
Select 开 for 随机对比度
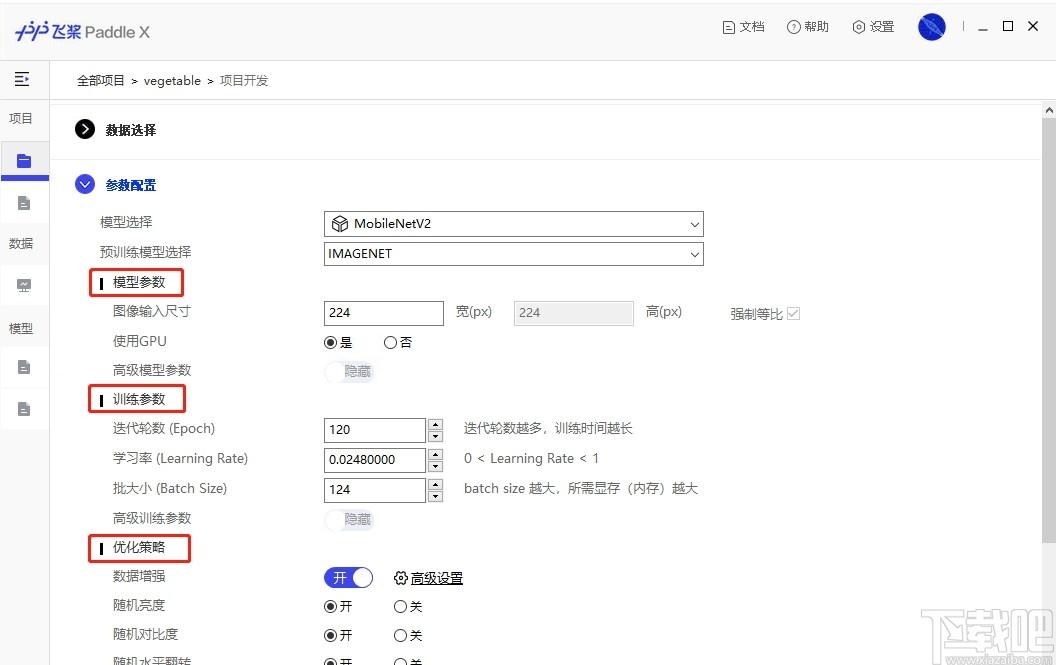330,635
